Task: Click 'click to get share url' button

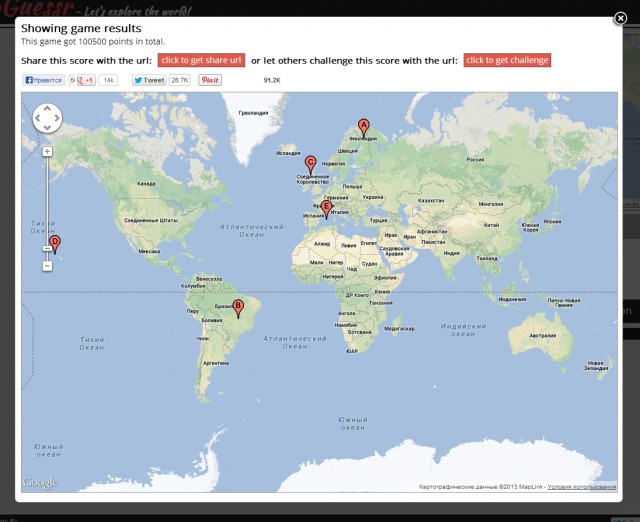Action: [x=201, y=60]
